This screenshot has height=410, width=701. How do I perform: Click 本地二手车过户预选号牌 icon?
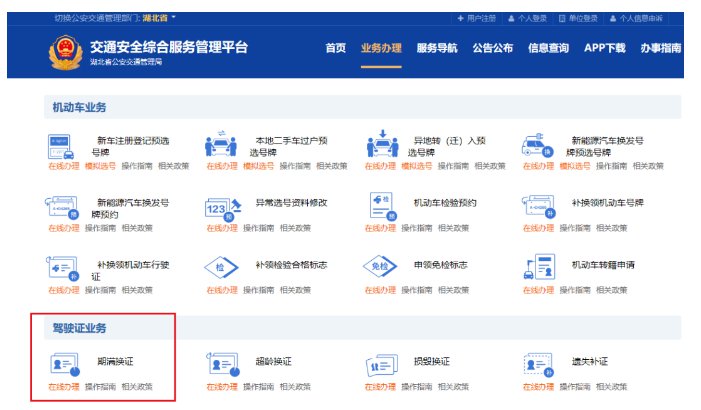coord(220,144)
